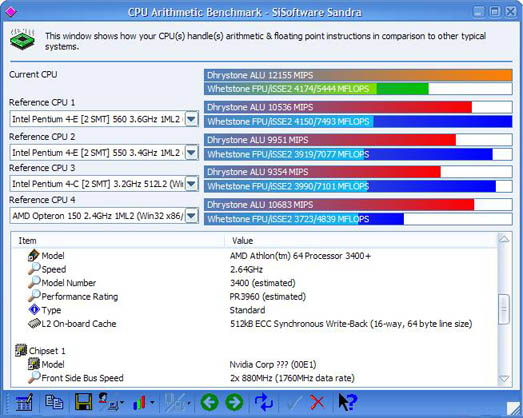523x418 pixels.
Task: Click the magnifier icon beside Performance Rating
Action: 34,296
